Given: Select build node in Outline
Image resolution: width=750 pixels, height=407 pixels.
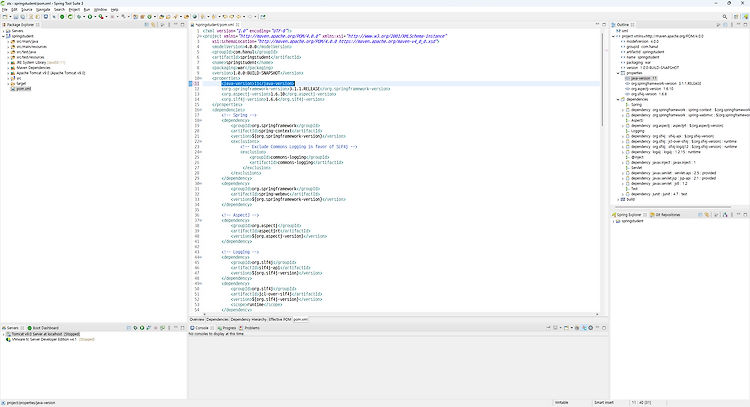Looking at the screenshot, I should coord(628,199).
